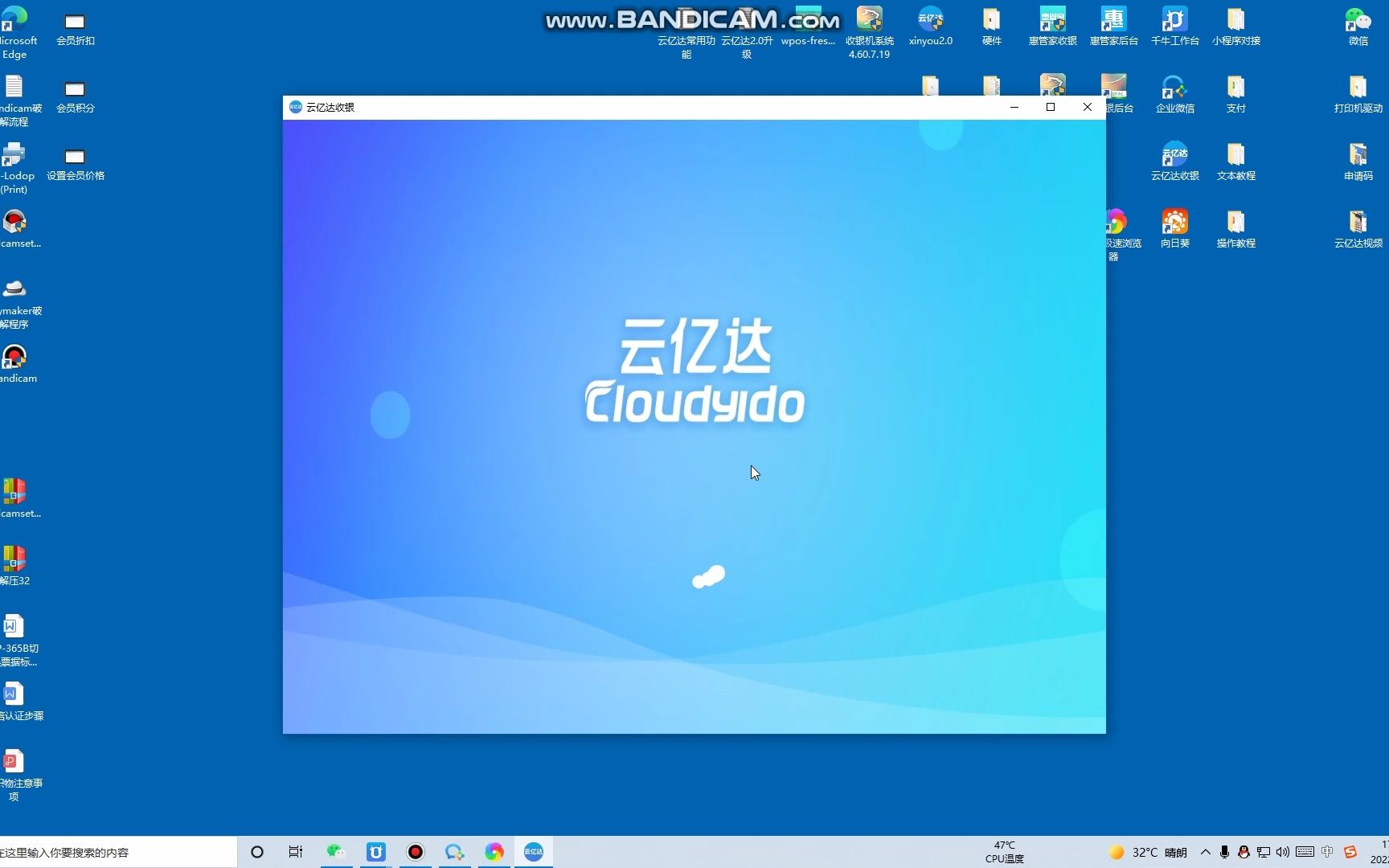Image resolution: width=1389 pixels, height=868 pixels.
Task: Open the wpos-fres... desktop icon
Action: [808, 27]
